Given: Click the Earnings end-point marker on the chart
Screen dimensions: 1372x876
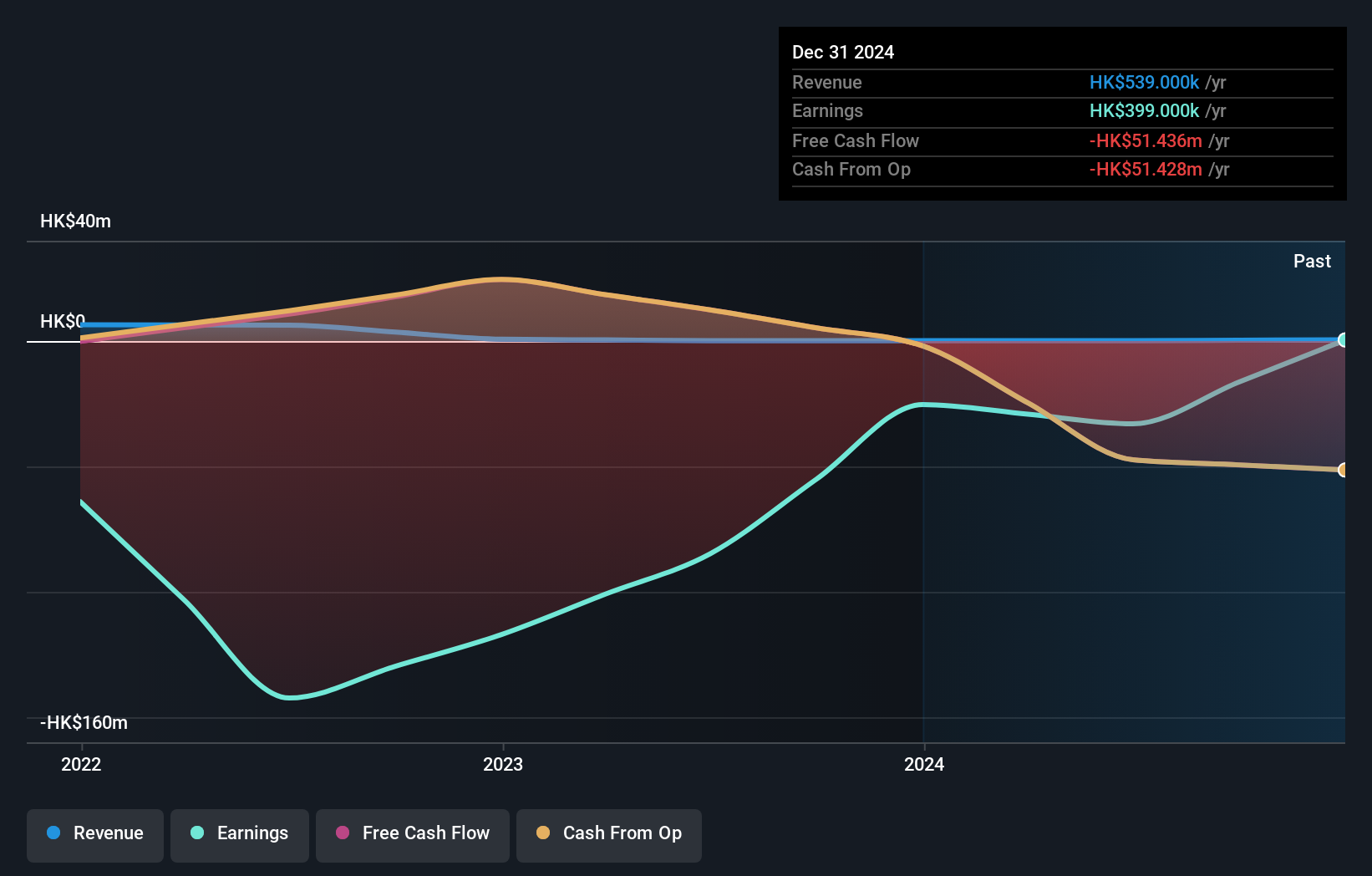Looking at the screenshot, I should tap(1343, 340).
